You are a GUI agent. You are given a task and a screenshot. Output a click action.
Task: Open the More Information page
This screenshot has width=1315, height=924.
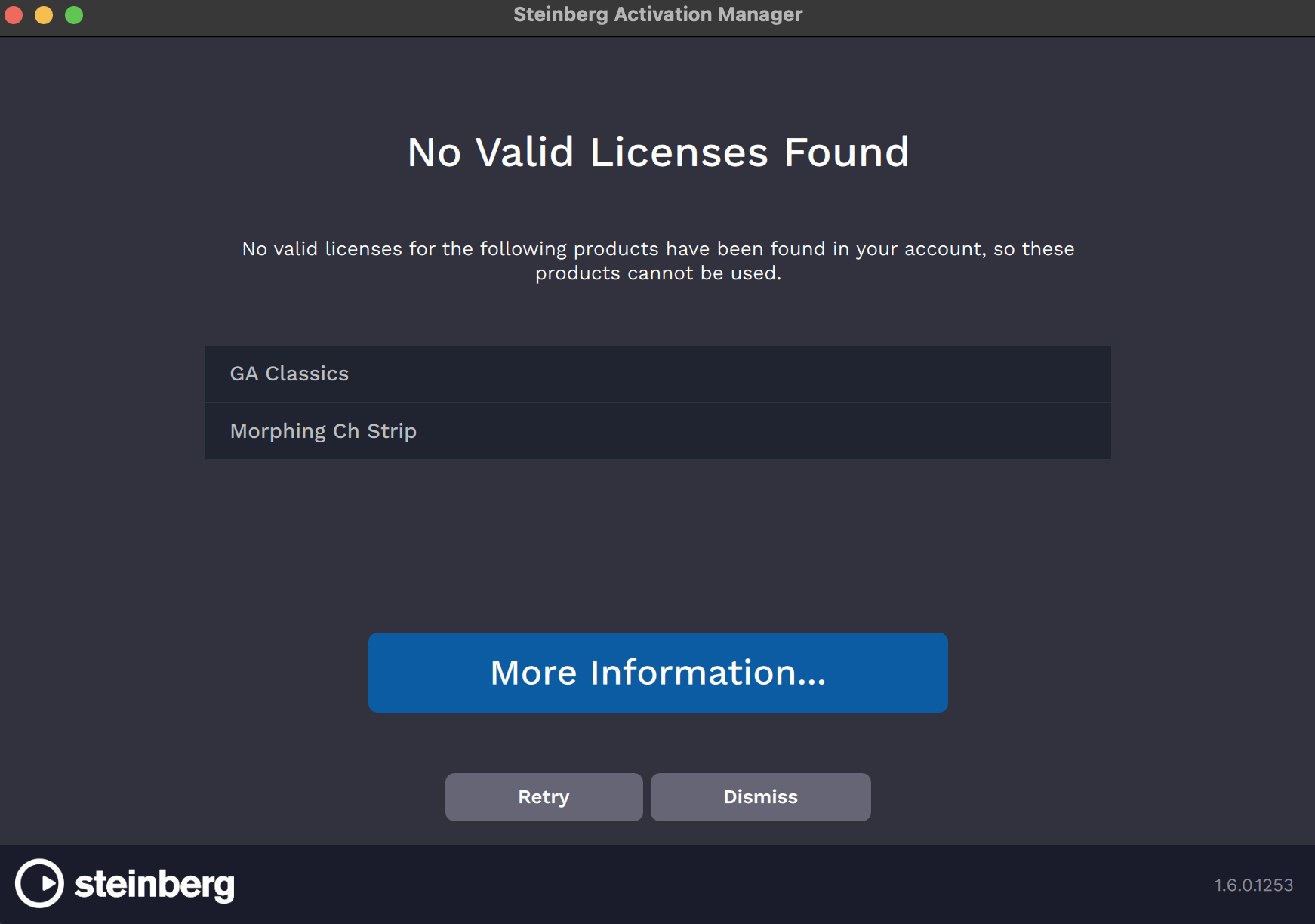[657, 673]
